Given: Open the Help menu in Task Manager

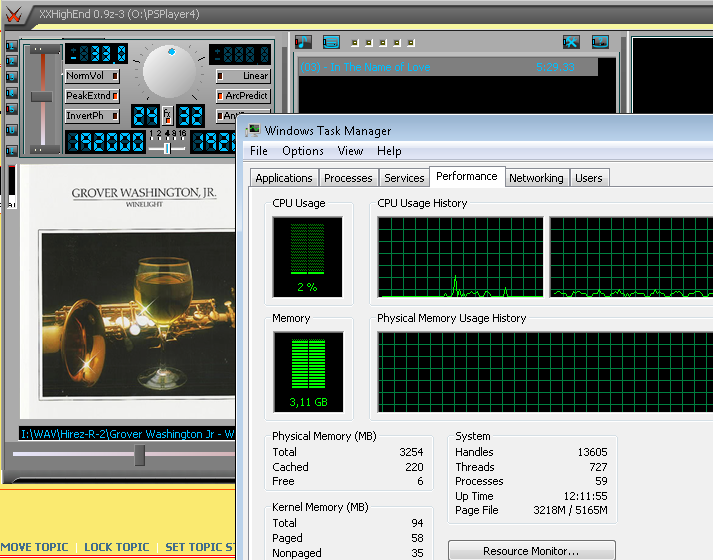Looking at the screenshot, I should (389, 151).
